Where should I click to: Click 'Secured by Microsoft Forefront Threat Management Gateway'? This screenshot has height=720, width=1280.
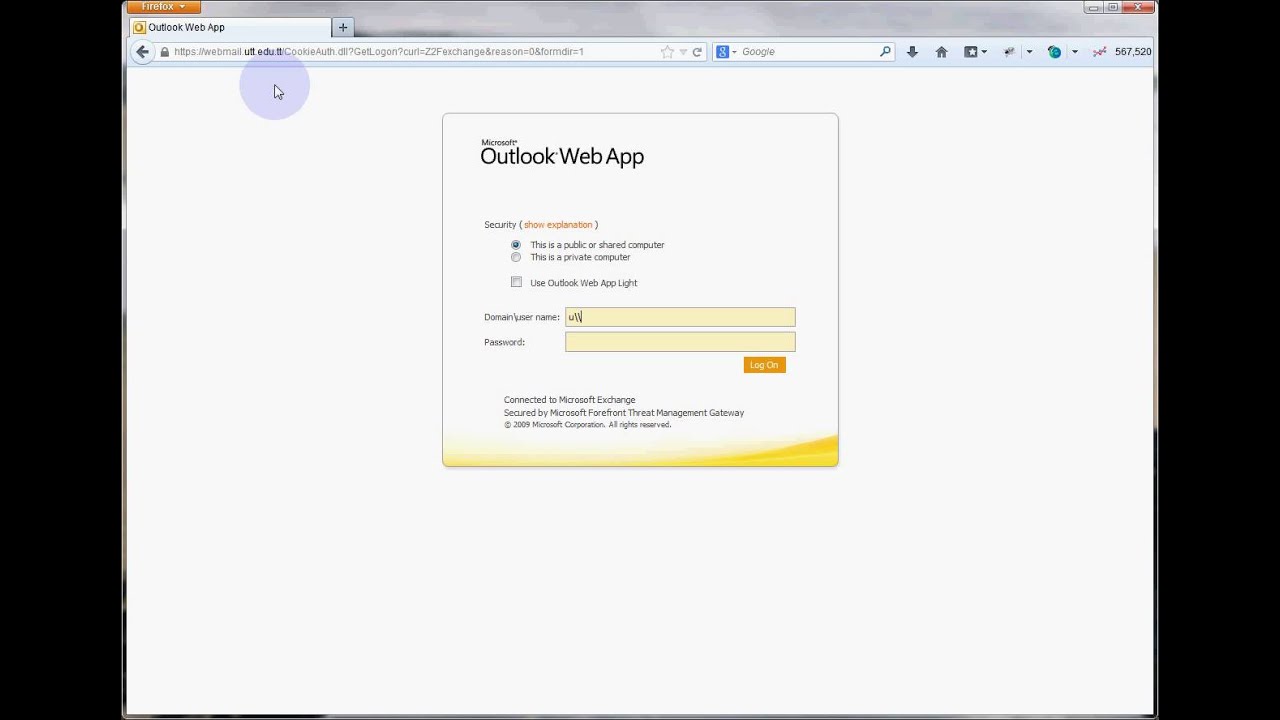click(624, 413)
